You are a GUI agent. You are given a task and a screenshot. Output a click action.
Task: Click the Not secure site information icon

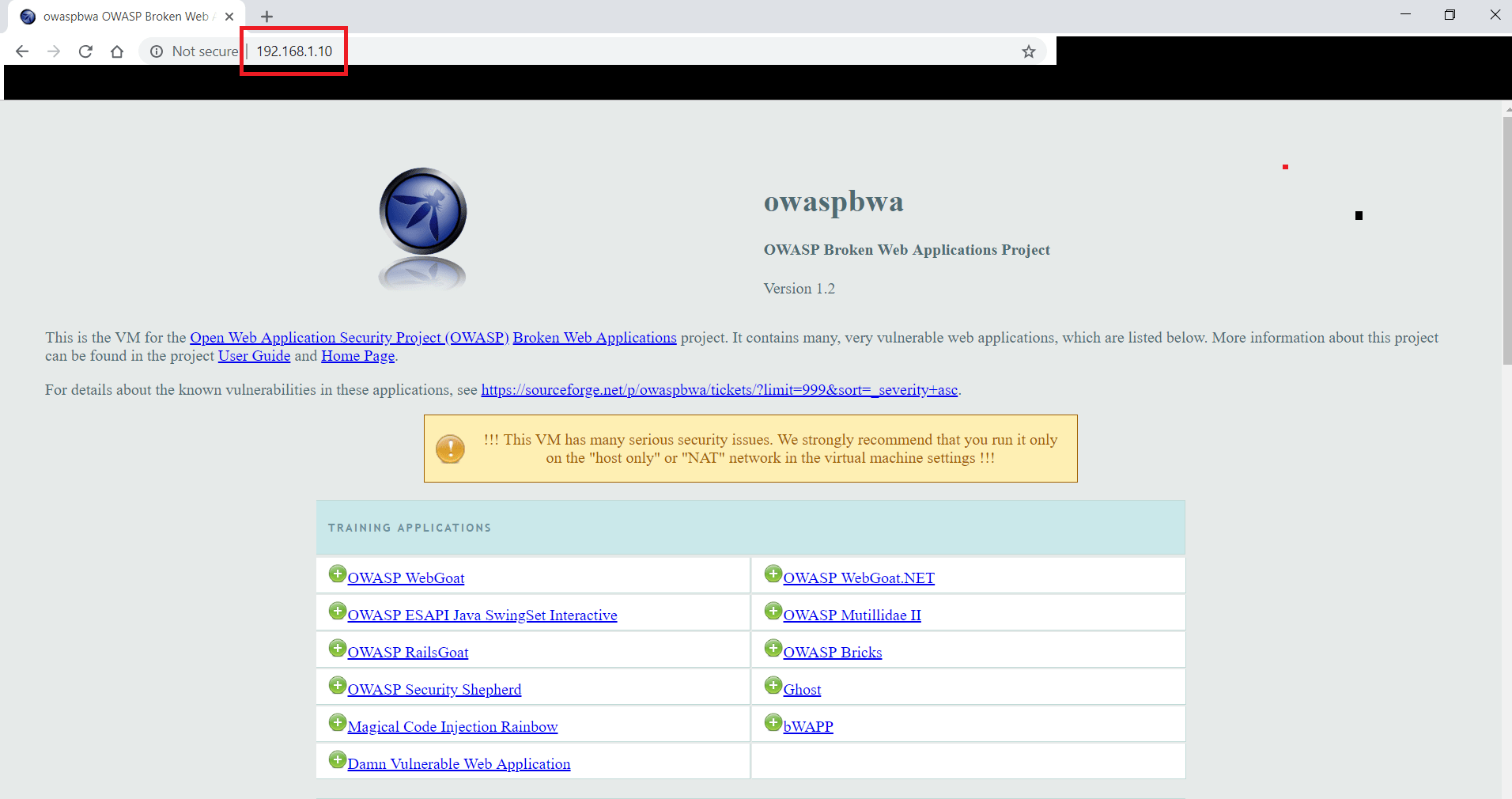(155, 51)
